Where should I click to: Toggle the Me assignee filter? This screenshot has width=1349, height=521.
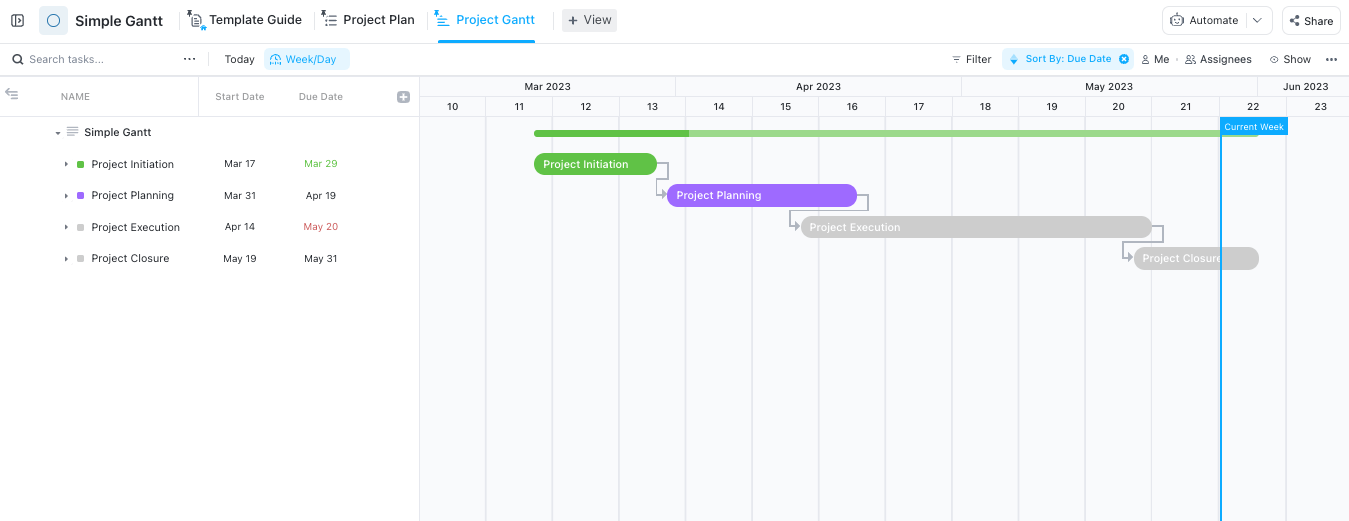click(x=1155, y=59)
